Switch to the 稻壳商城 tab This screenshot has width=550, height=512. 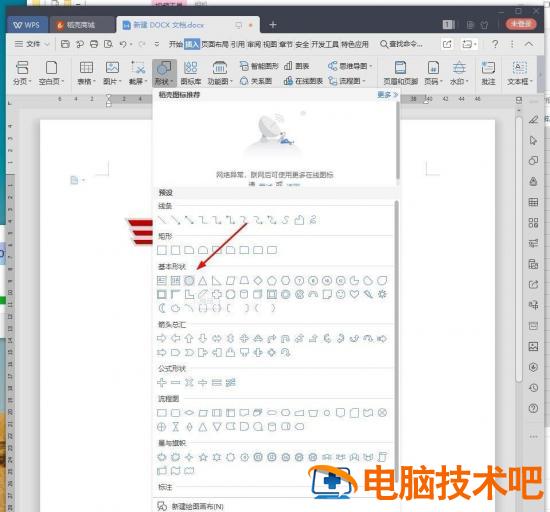click(82, 25)
